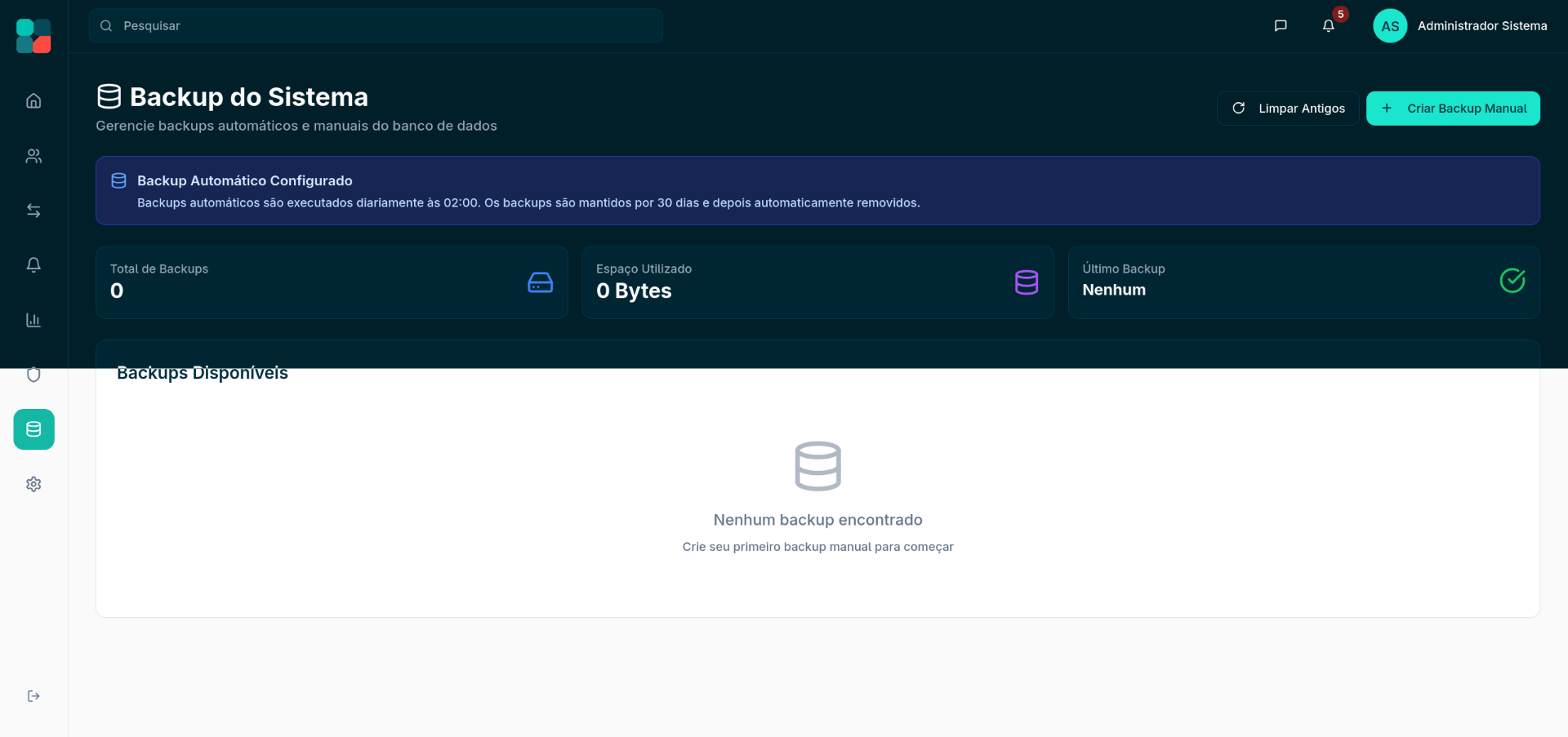Select the highlighted database backup sidebar icon
This screenshot has height=737, width=1568.
coord(33,429)
